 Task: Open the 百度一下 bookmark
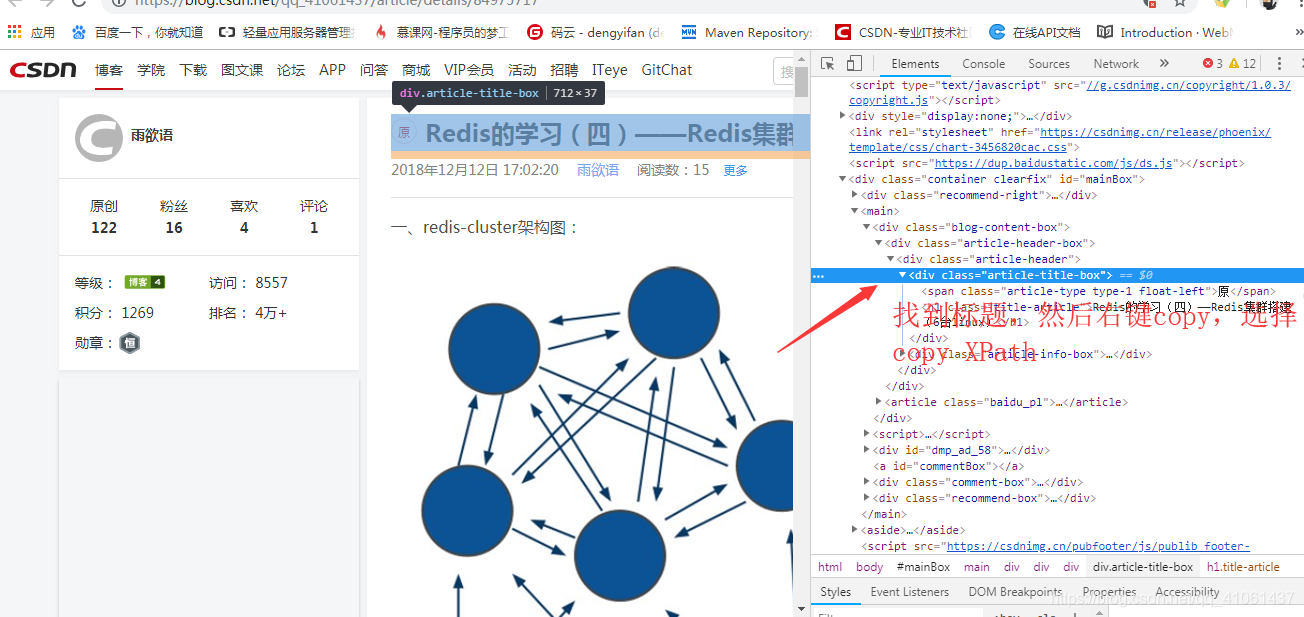[x=140, y=31]
